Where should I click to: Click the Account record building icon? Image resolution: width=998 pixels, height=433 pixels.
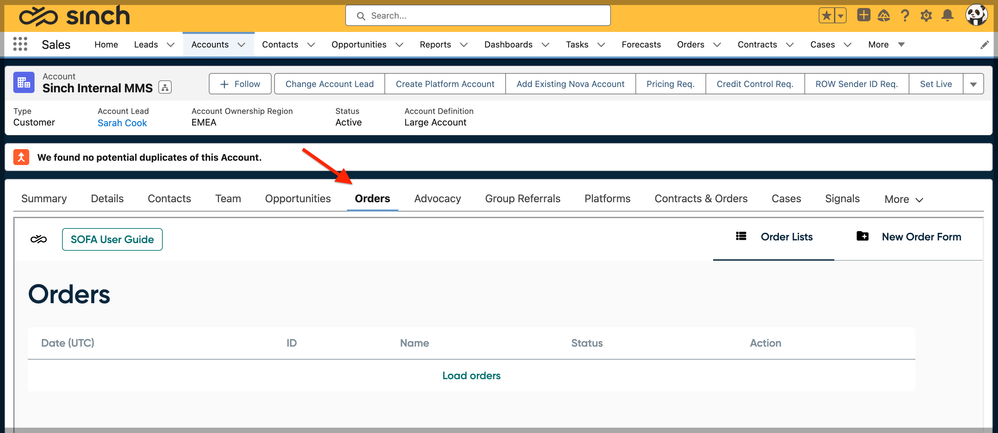tap(24, 82)
